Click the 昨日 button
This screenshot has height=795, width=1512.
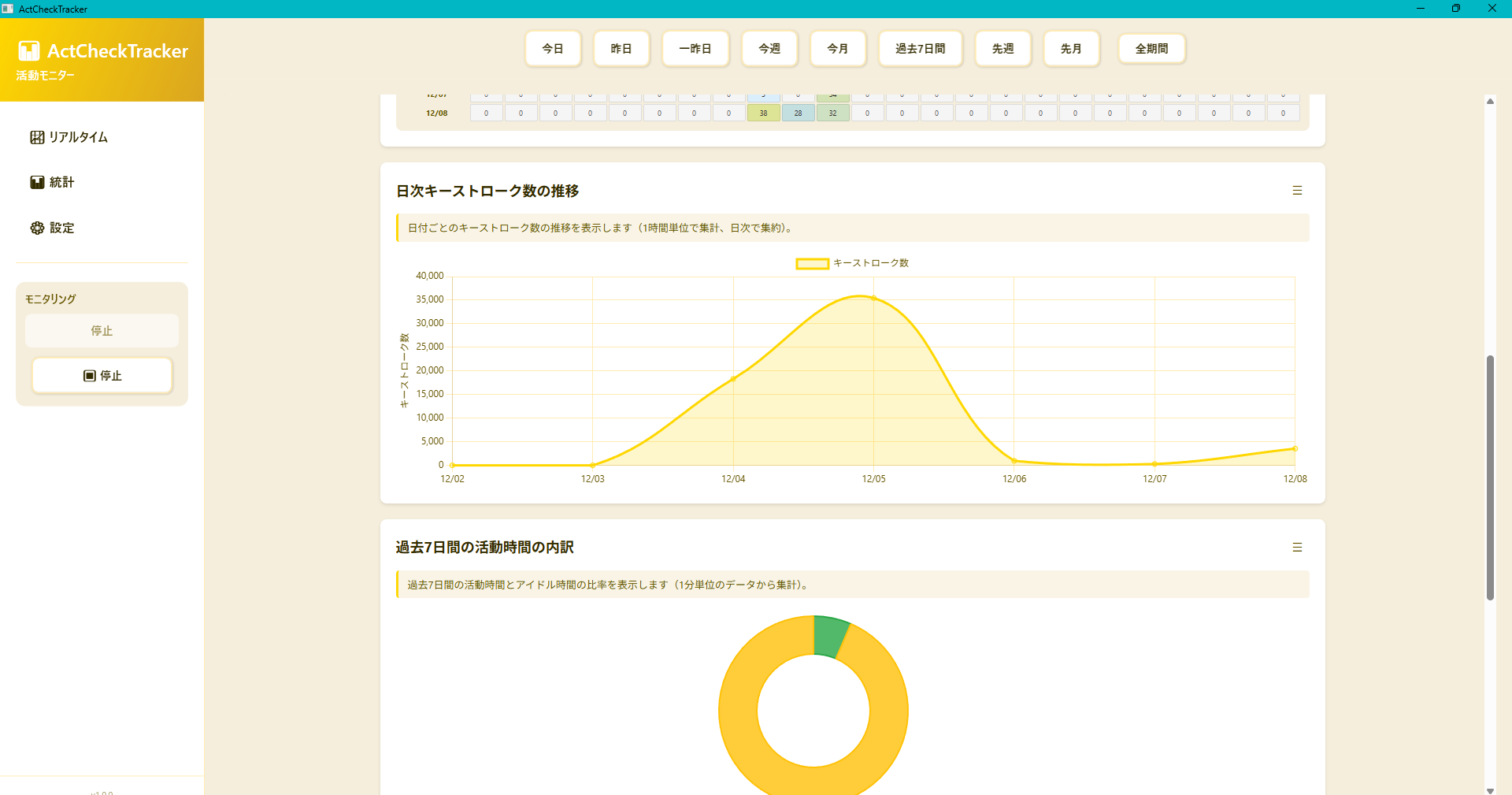(x=621, y=48)
